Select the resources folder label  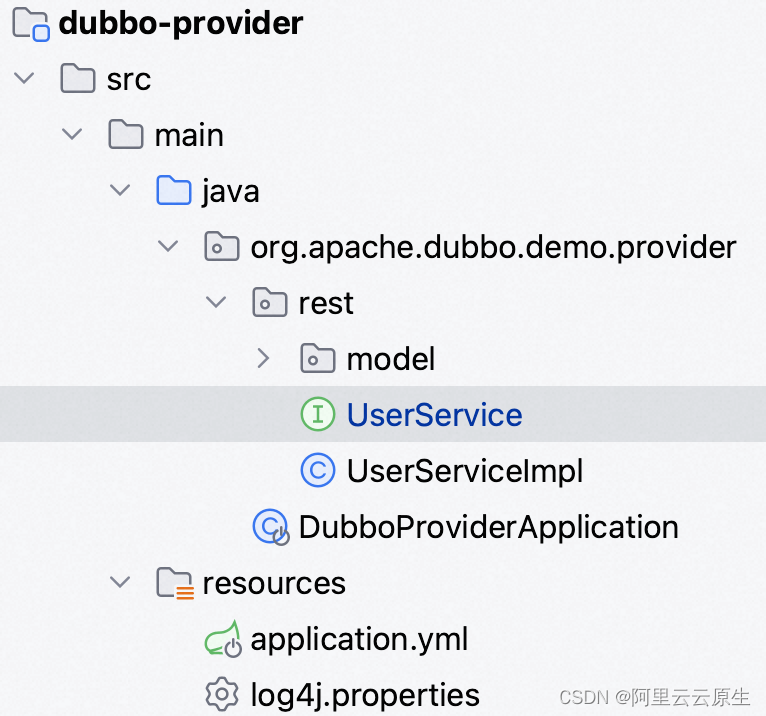274,584
